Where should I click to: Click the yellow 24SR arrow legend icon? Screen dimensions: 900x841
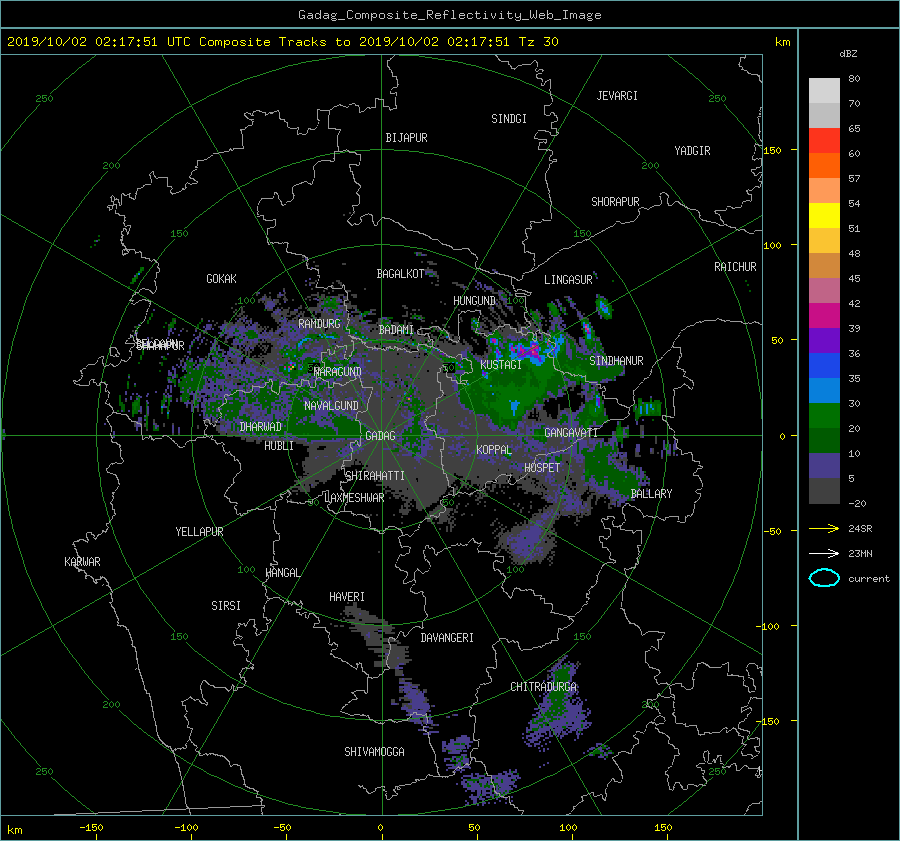(x=824, y=528)
